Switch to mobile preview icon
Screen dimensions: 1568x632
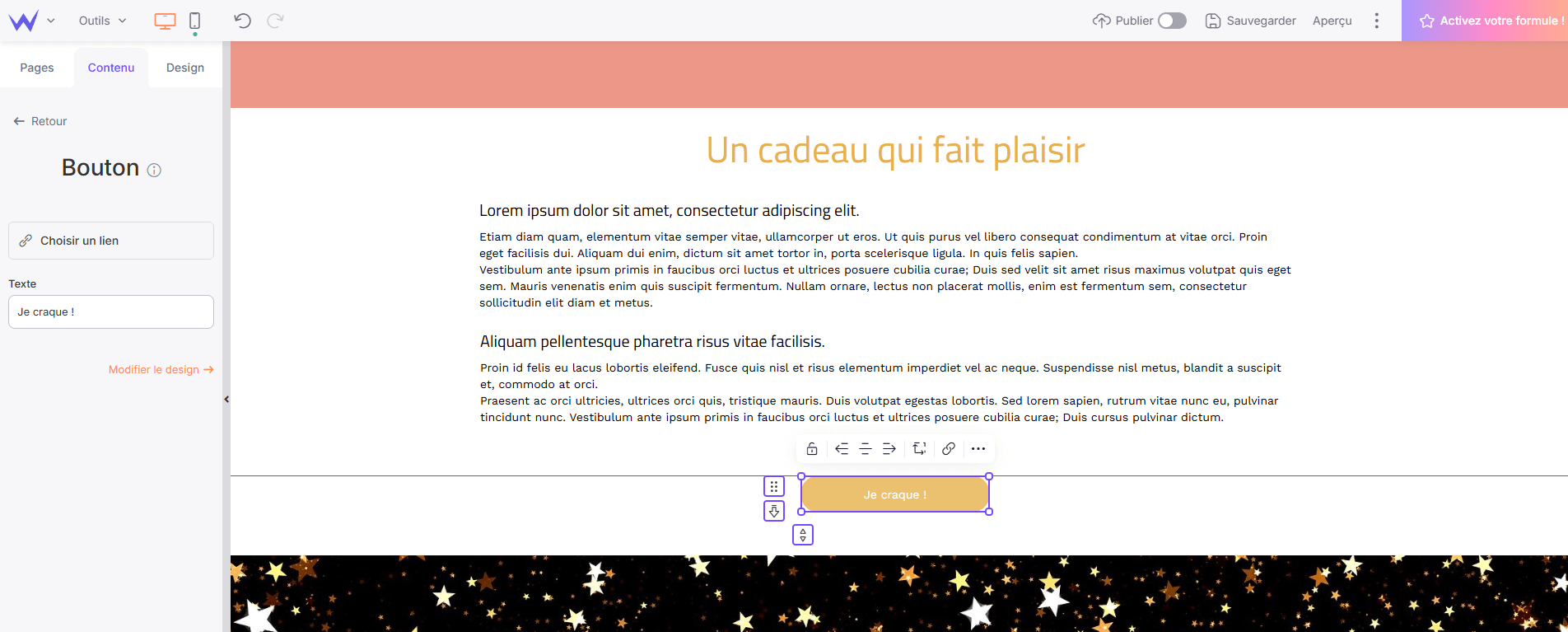click(195, 21)
